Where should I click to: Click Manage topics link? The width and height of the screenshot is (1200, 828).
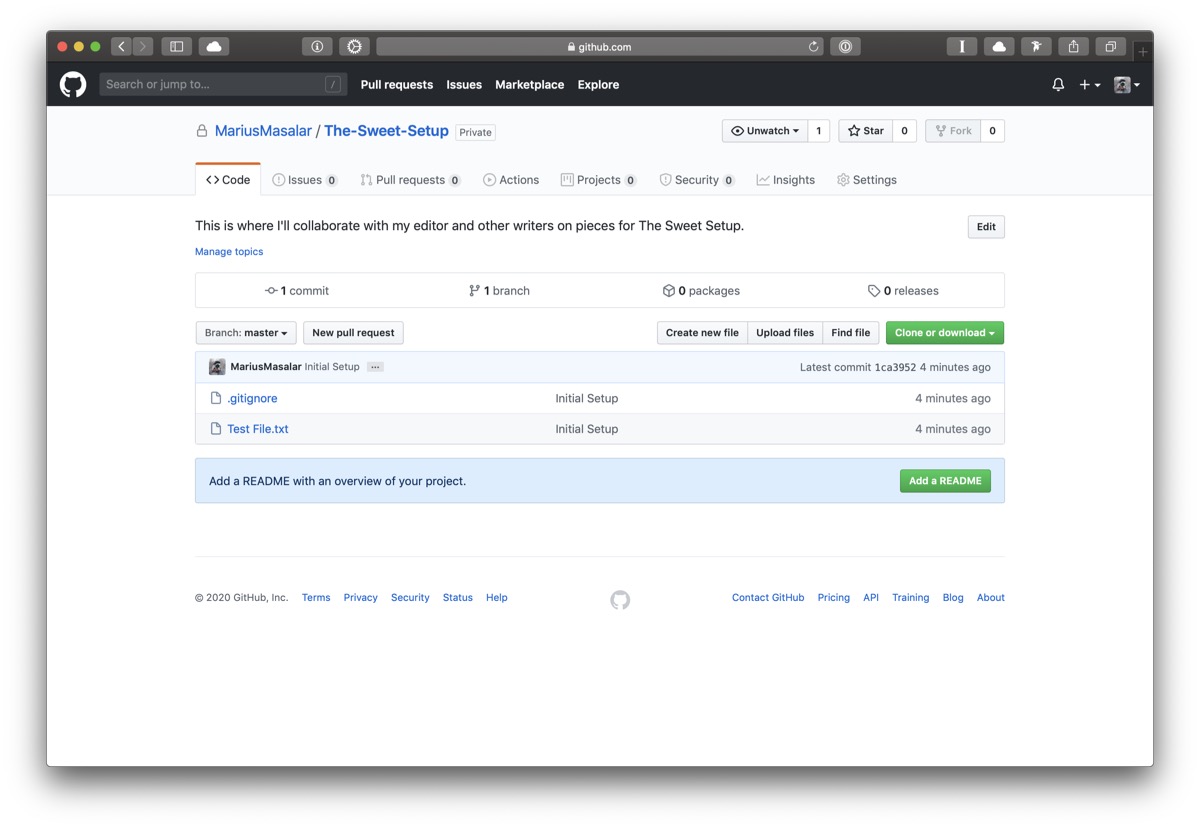229,252
